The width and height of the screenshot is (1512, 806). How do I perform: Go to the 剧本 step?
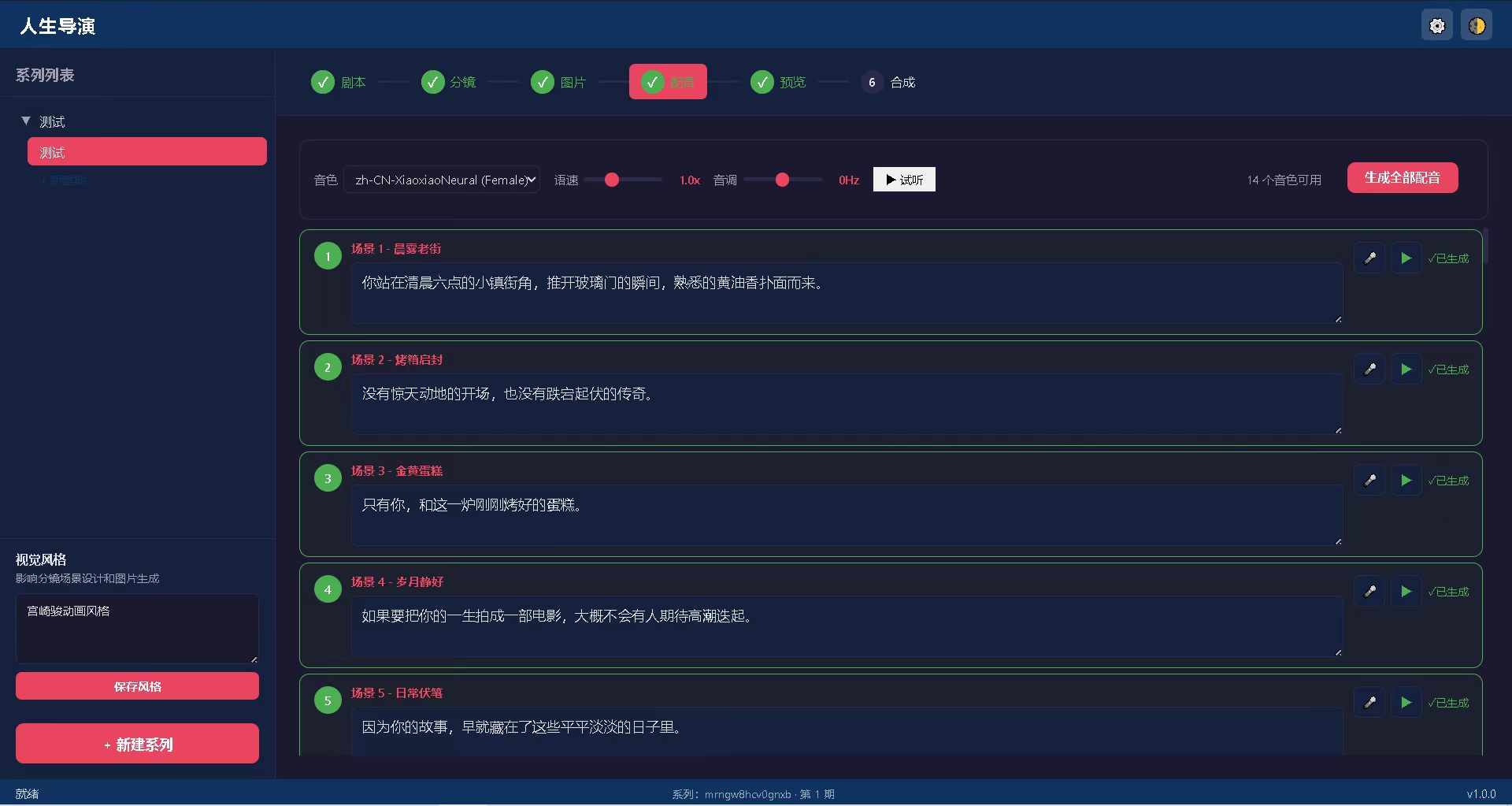point(339,82)
